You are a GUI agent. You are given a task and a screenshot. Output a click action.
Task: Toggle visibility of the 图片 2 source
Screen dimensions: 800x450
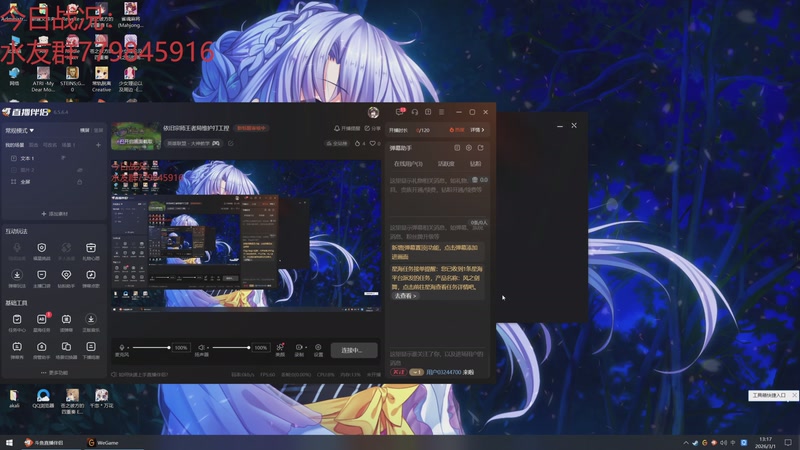pos(80,170)
